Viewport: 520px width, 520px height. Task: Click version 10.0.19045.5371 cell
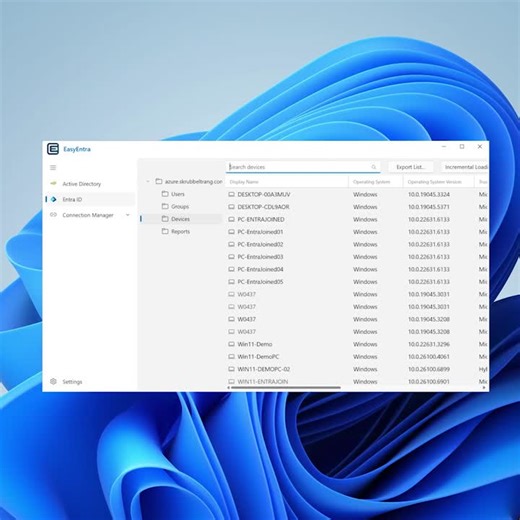pyautogui.click(x=429, y=207)
